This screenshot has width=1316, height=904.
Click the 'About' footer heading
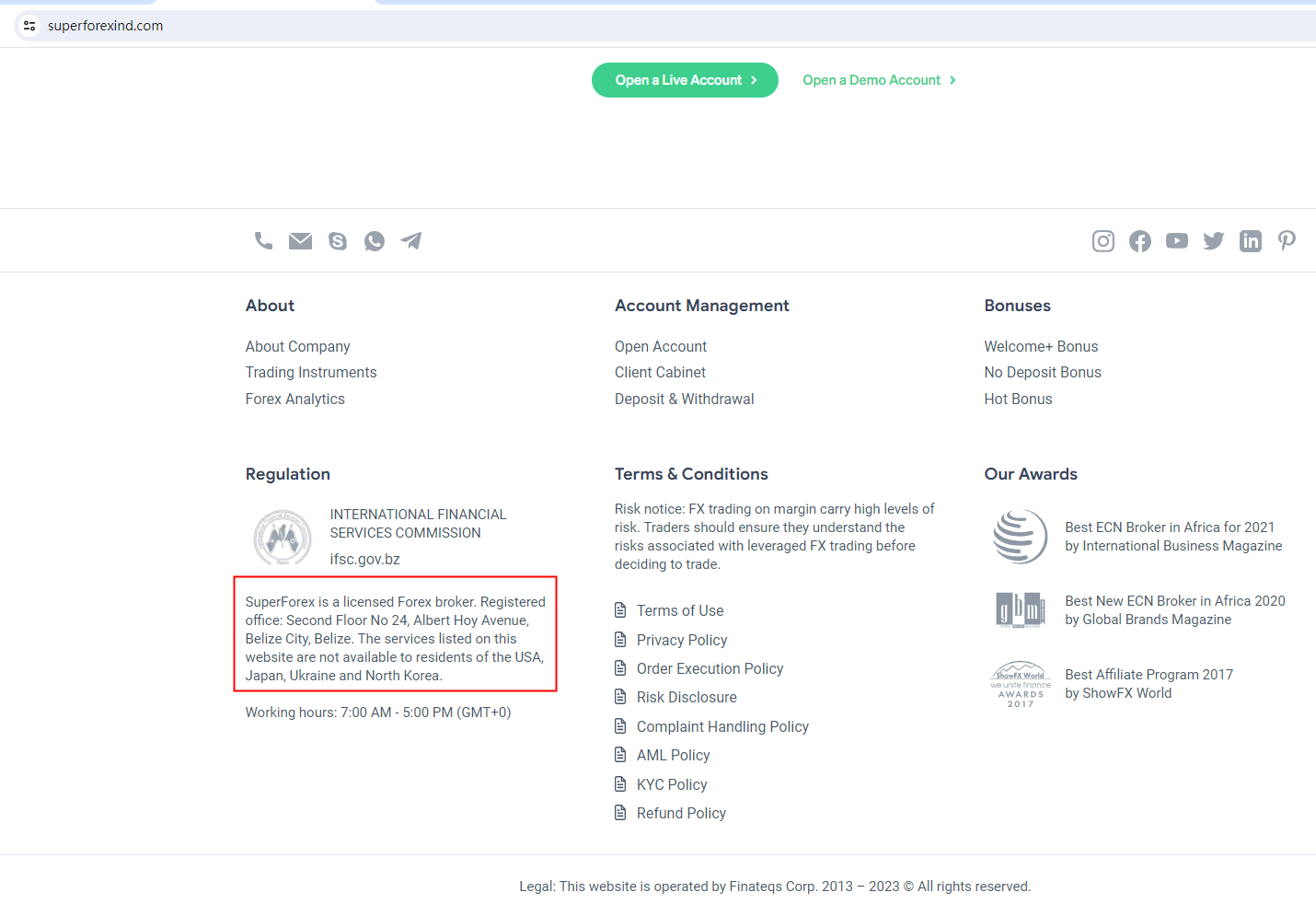[x=270, y=306]
